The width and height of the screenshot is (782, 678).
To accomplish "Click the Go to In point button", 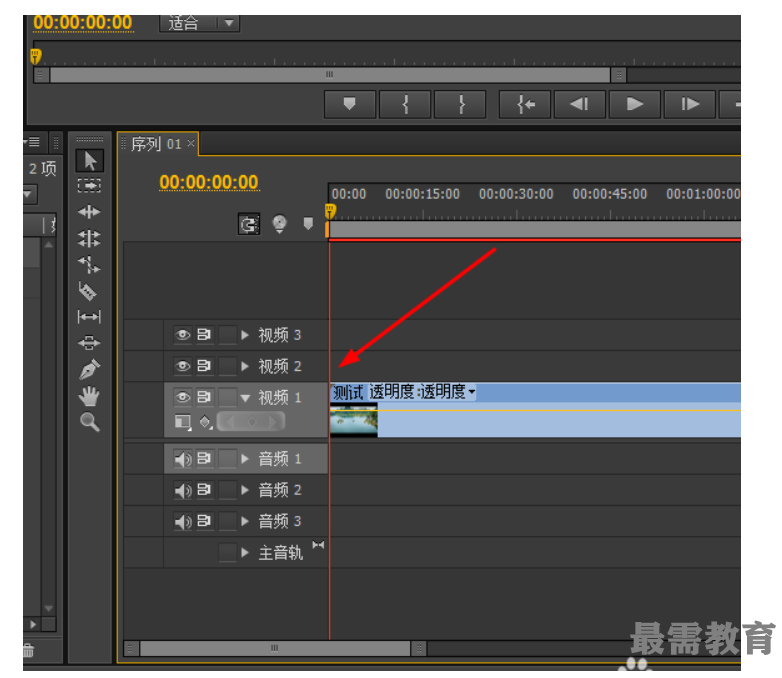I will (x=525, y=104).
